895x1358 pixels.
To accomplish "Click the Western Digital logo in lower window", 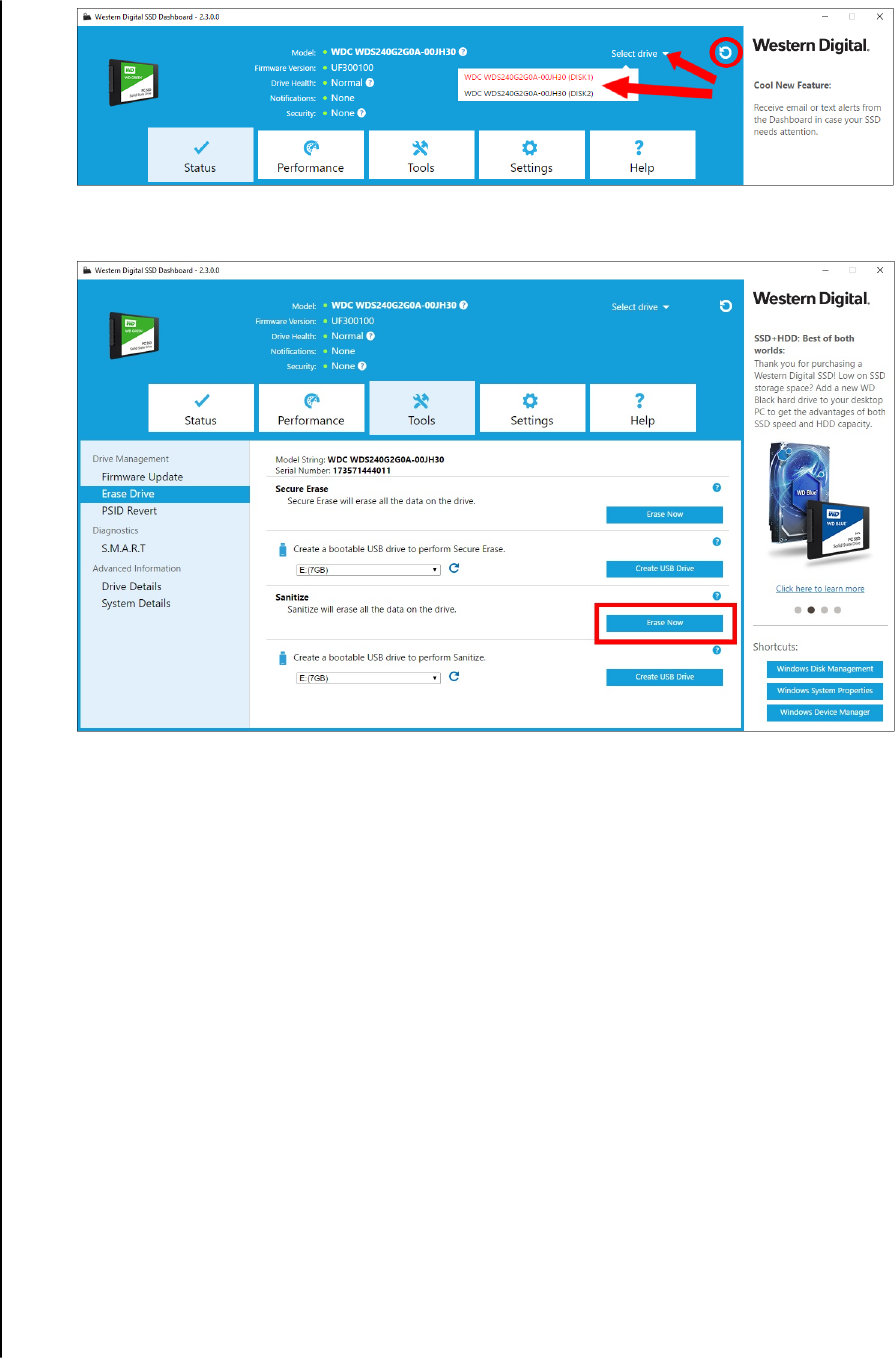I will 811,299.
